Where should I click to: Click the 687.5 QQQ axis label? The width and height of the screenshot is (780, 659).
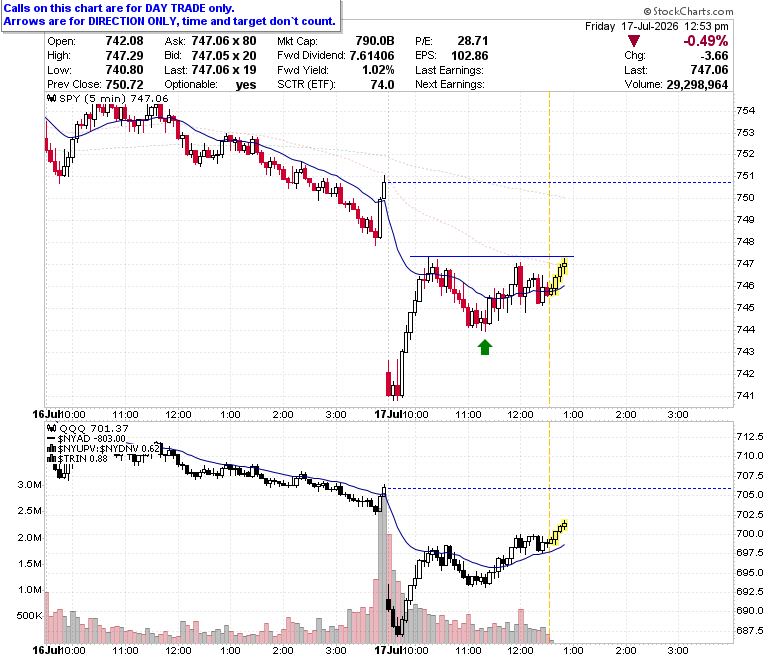[x=750, y=631]
